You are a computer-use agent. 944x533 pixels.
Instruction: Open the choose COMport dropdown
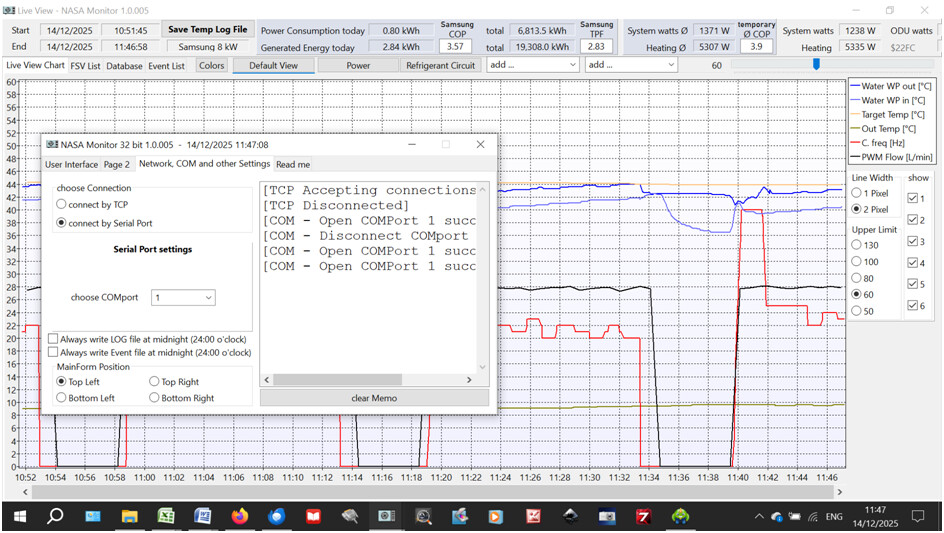click(183, 297)
